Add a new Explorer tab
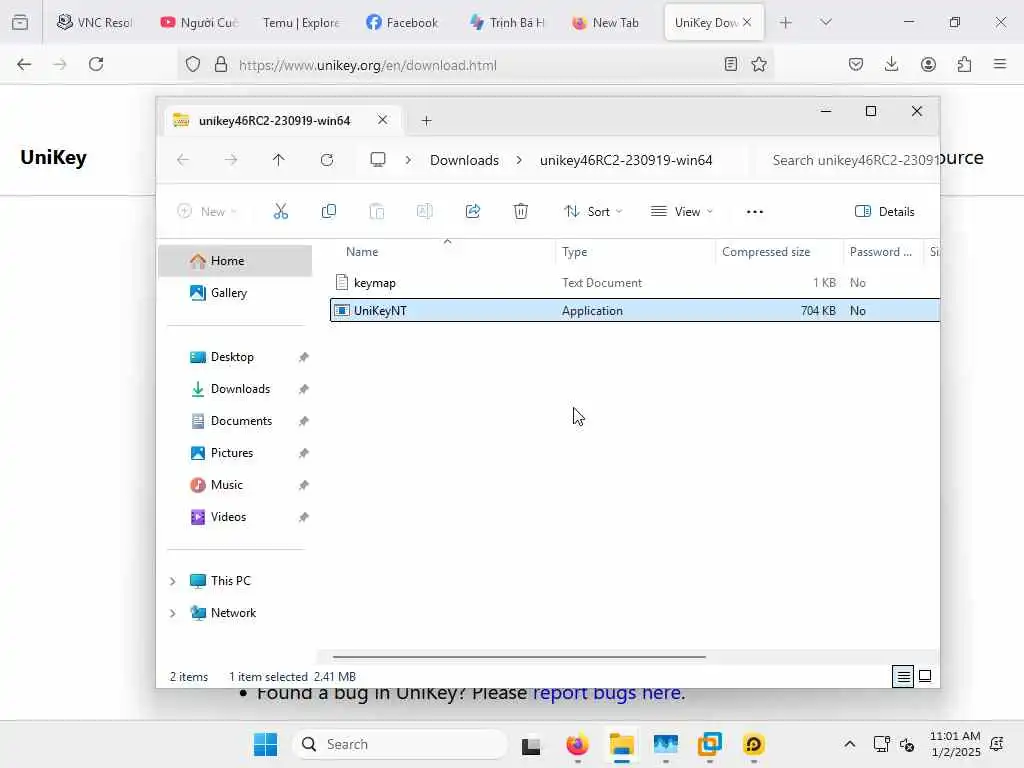Image resolution: width=1024 pixels, height=768 pixels. (x=426, y=121)
